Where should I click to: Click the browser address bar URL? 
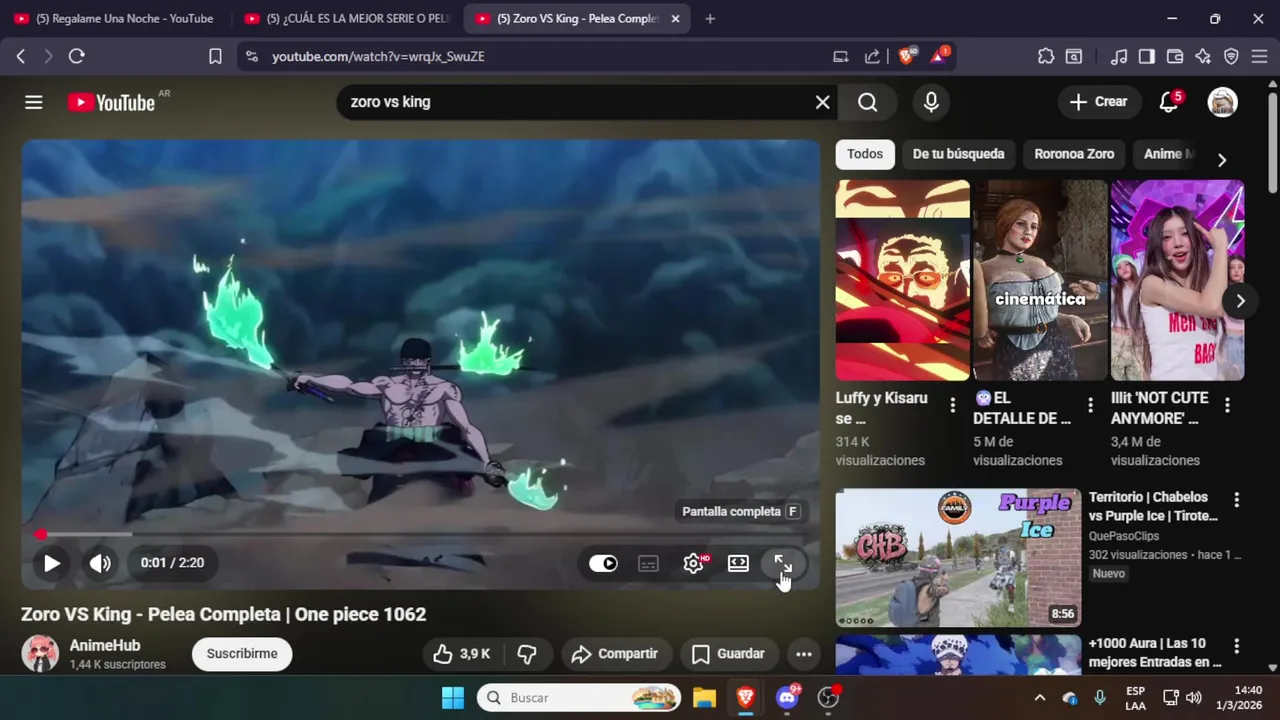[x=378, y=57]
